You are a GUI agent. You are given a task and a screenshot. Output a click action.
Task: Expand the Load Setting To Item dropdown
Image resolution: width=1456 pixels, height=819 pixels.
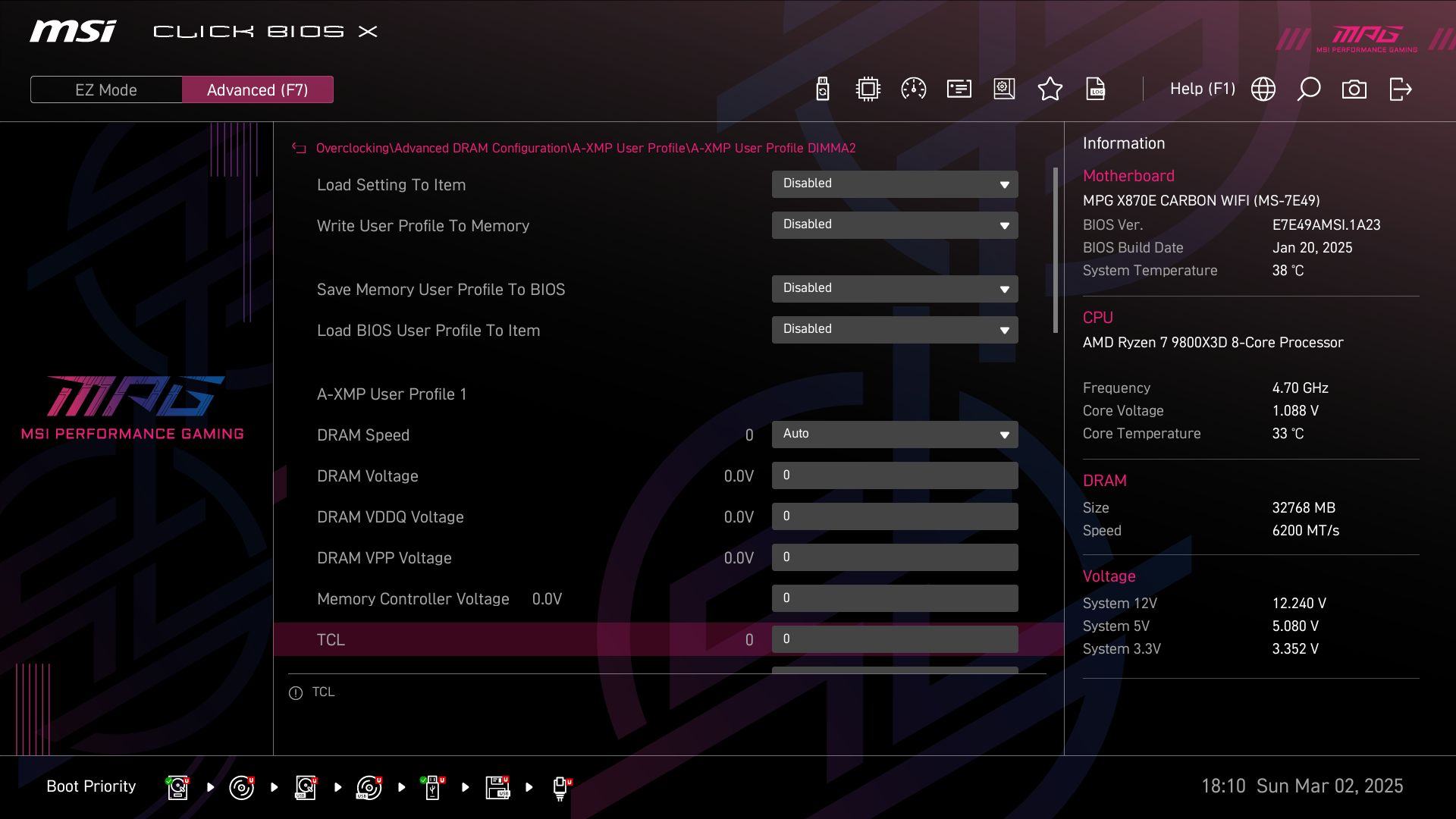(x=894, y=184)
